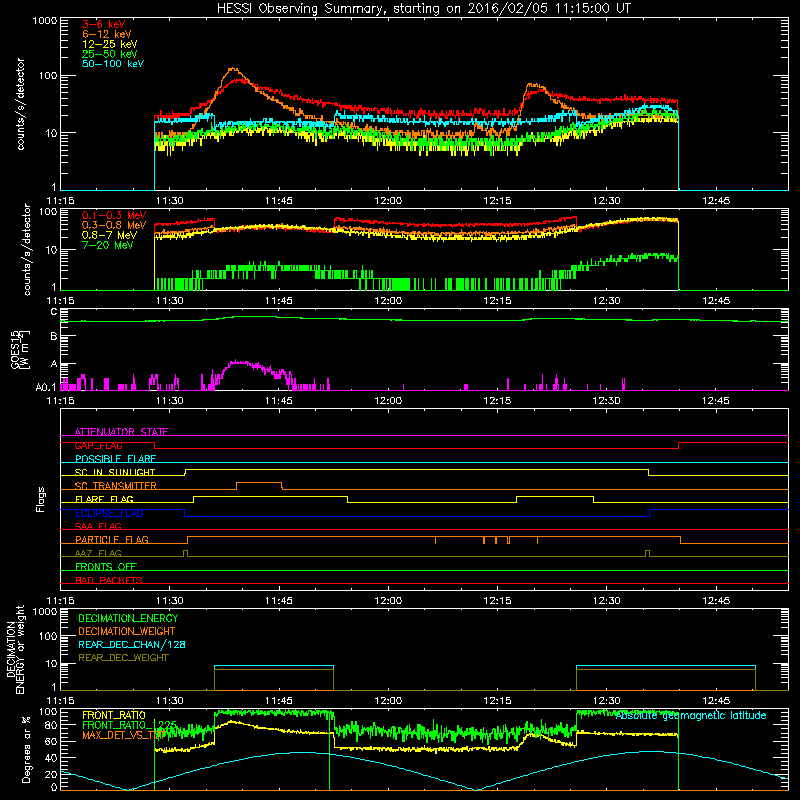Click the green FRONT_RATIO_1225 legend label

point(129,725)
